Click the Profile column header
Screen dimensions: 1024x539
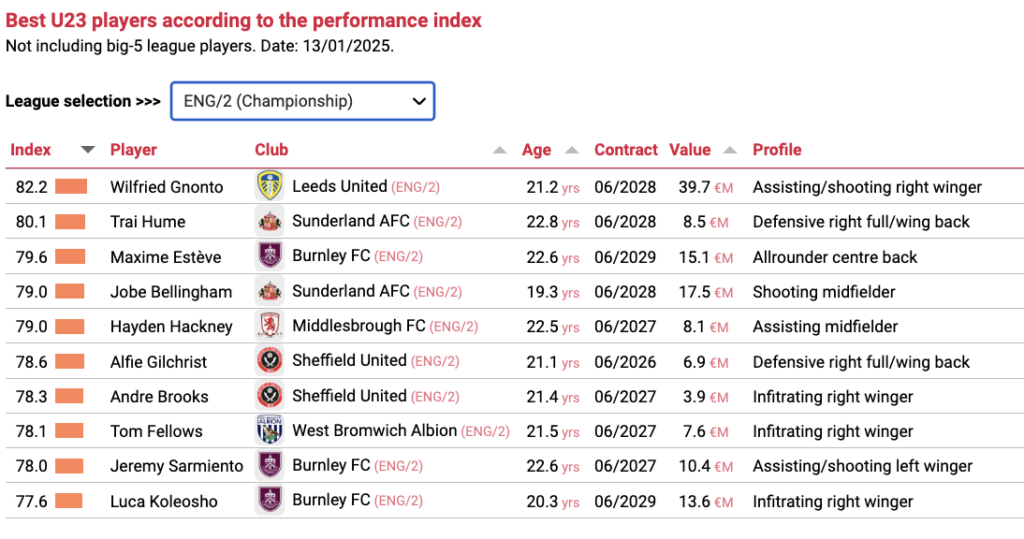pyautogui.click(x=776, y=150)
